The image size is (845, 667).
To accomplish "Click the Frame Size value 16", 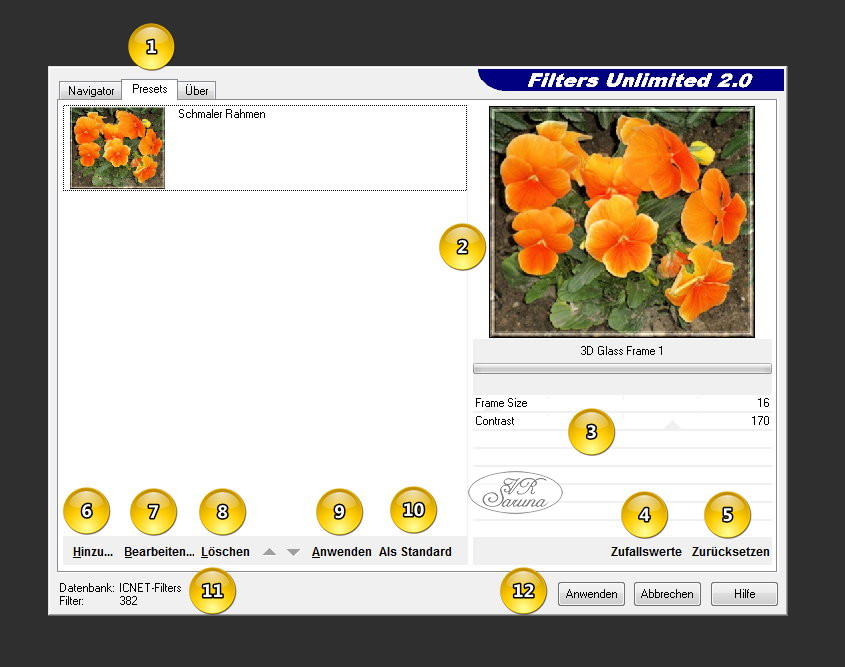I will point(763,403).
